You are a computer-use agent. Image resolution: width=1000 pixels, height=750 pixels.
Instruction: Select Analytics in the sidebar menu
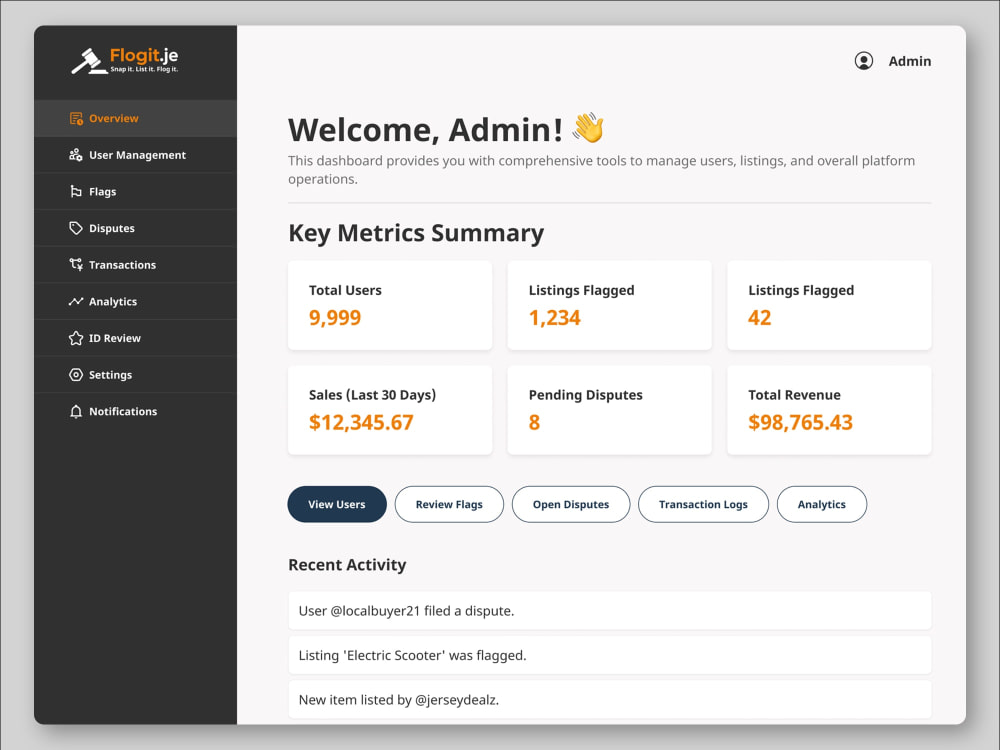pyautogui.click(x=135, y=302)
